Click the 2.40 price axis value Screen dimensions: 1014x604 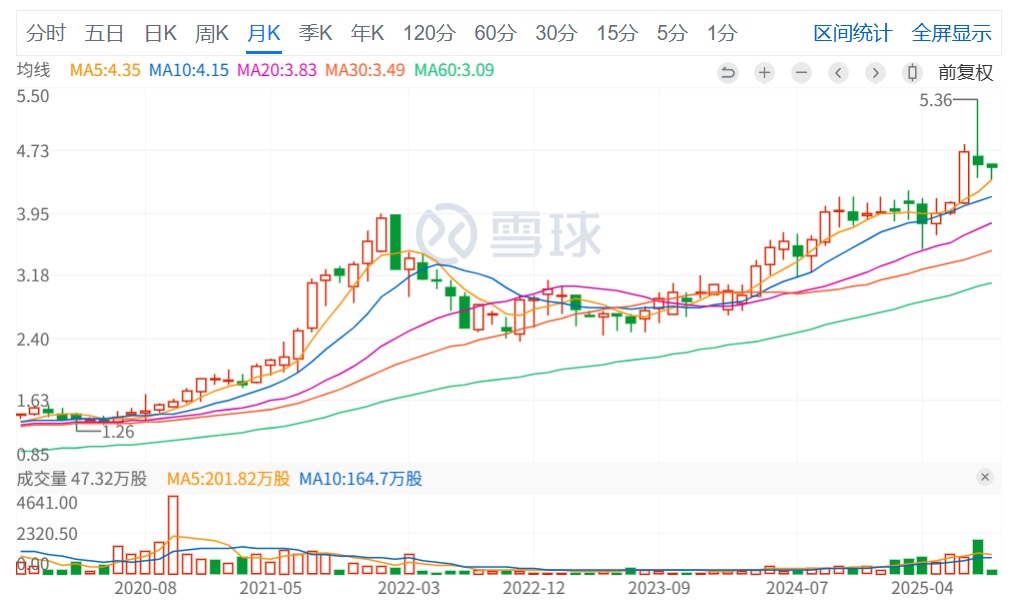pyautogui.click(x=33, y=340)
